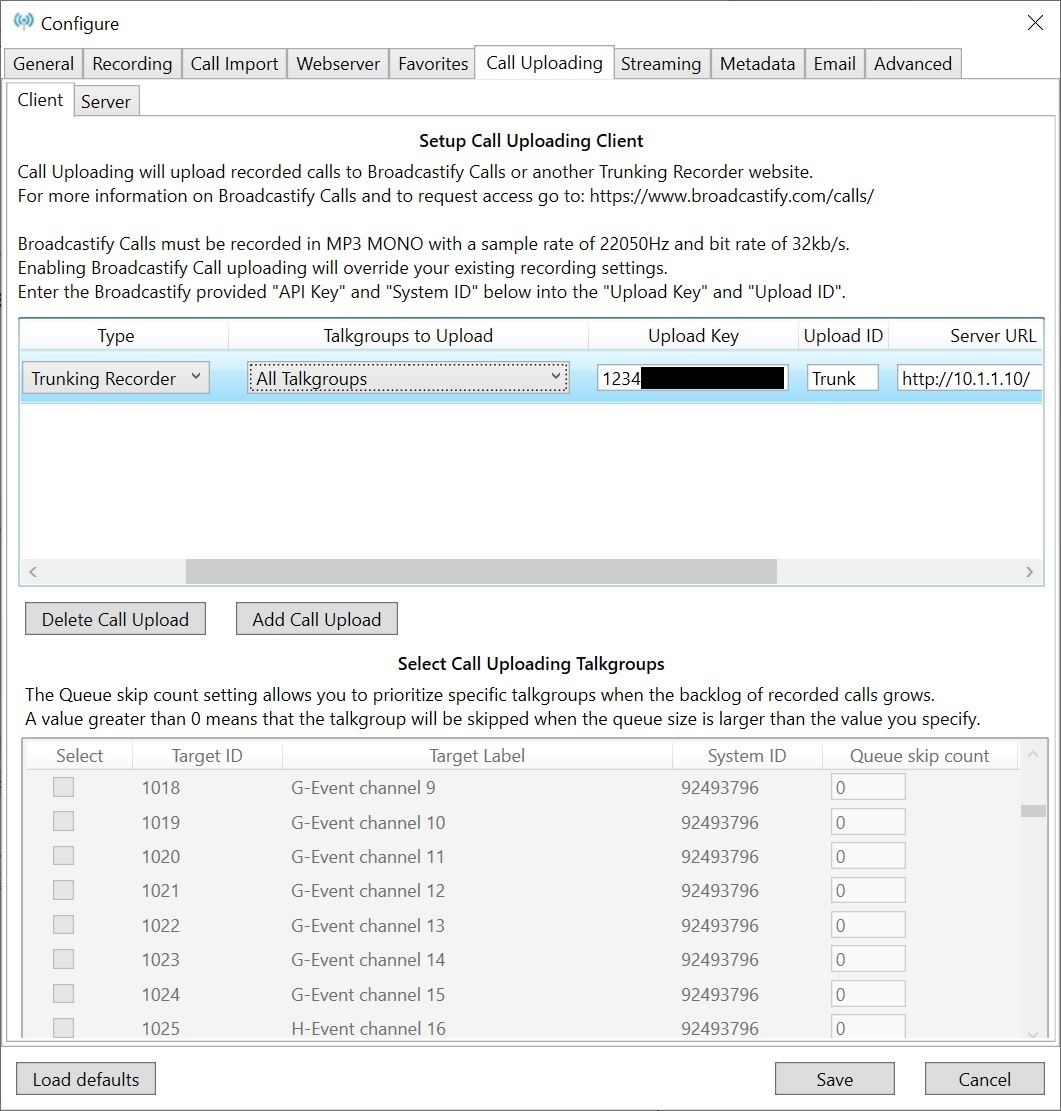Enable the checkbox for Target ID 1021
Screen dimensions: 1061x1111
64,890
